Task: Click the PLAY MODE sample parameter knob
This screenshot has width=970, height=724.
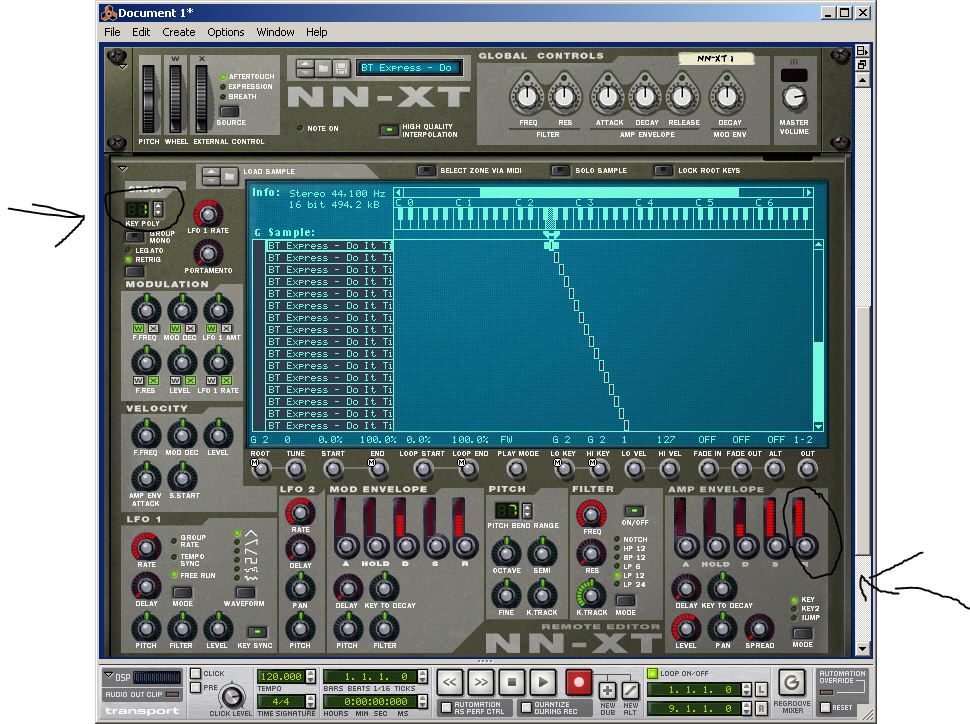Action: tap(516, 469)
